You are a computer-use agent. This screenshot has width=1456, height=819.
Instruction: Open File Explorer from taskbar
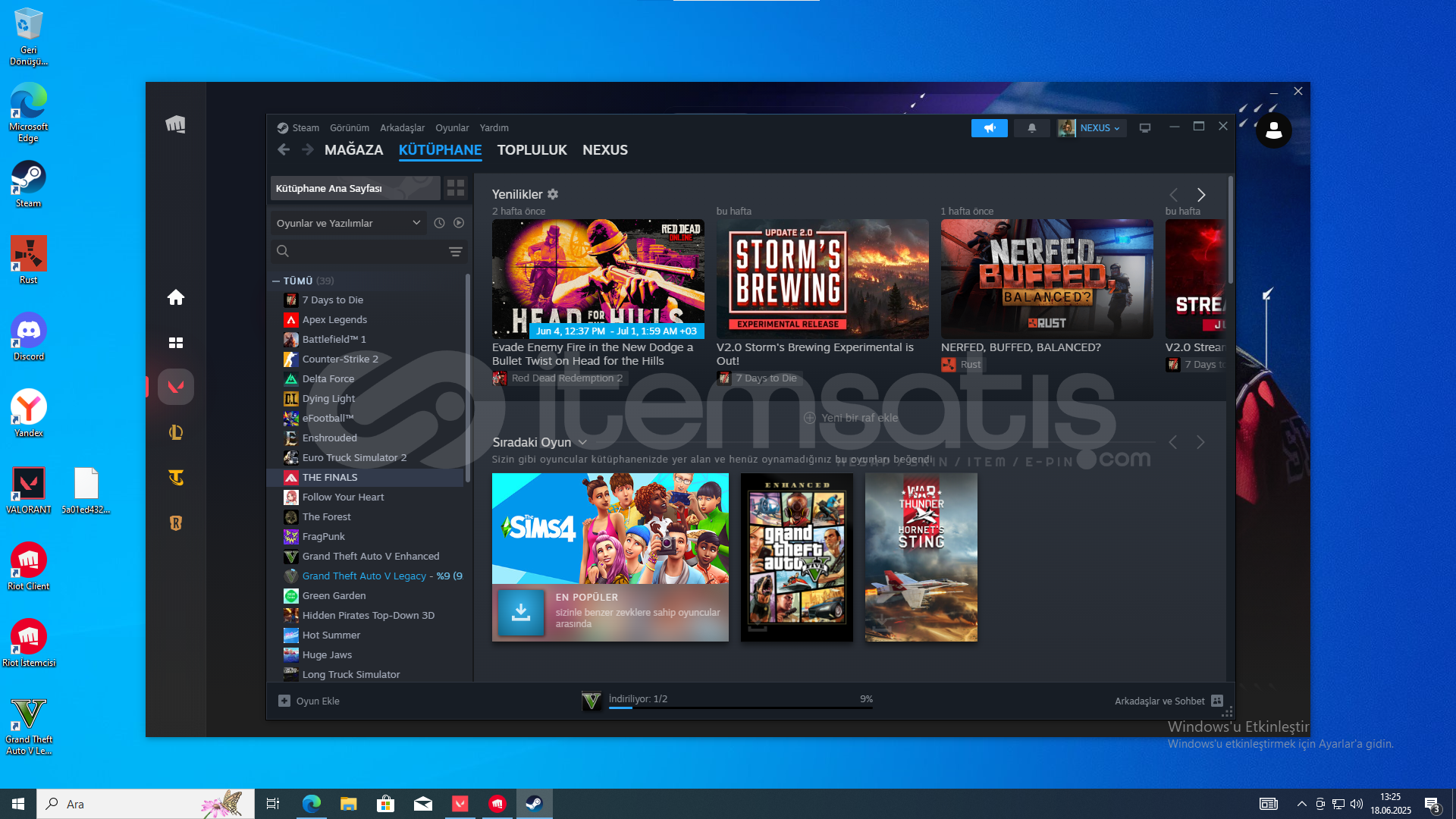point(348,804)
